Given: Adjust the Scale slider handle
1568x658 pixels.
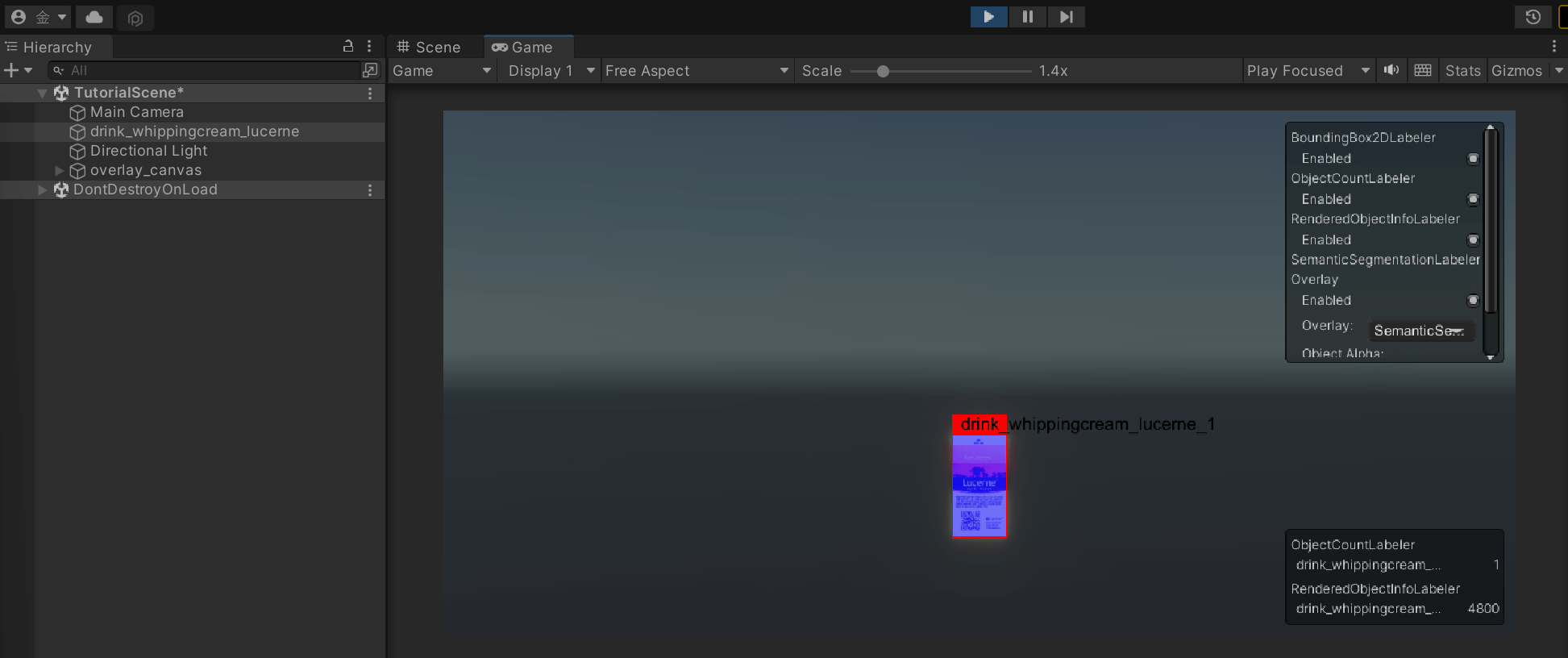Looking at the screenshot, I should tap(883, 71).
